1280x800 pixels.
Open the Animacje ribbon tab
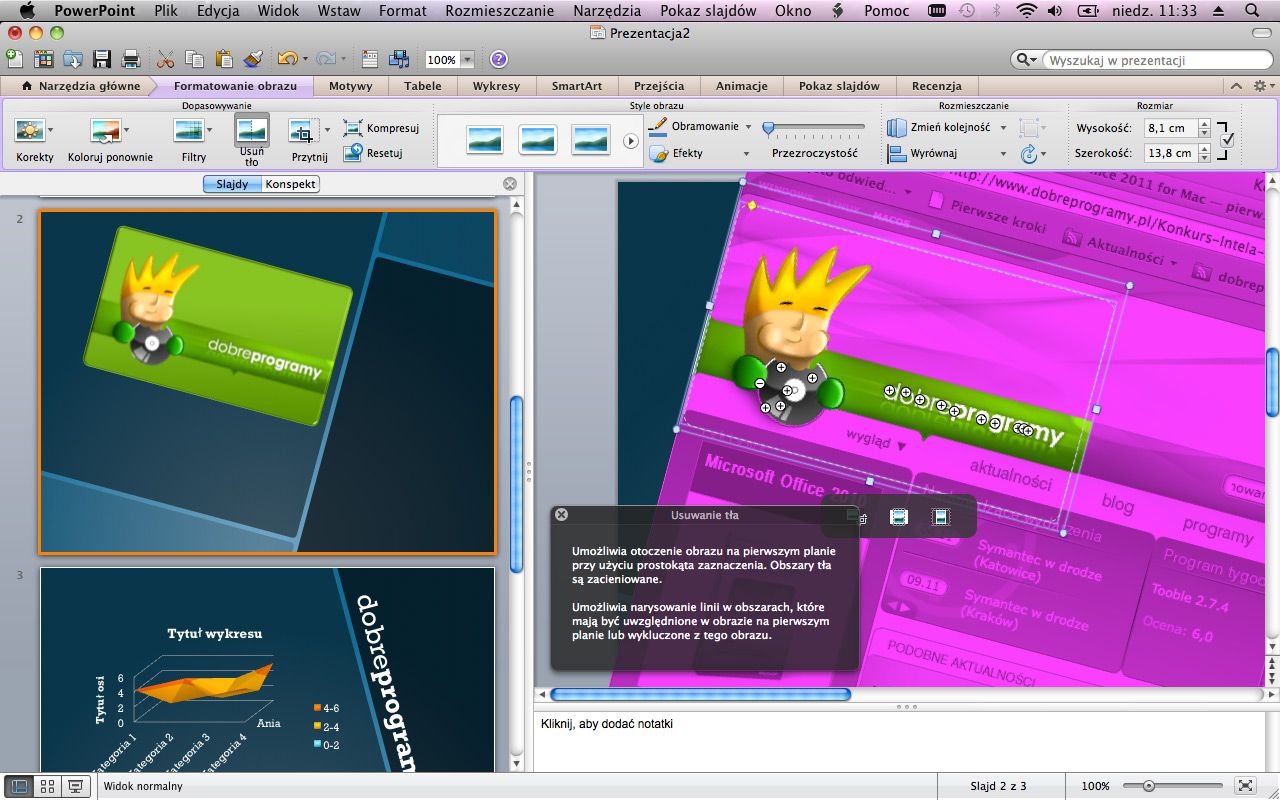point(741,86)
